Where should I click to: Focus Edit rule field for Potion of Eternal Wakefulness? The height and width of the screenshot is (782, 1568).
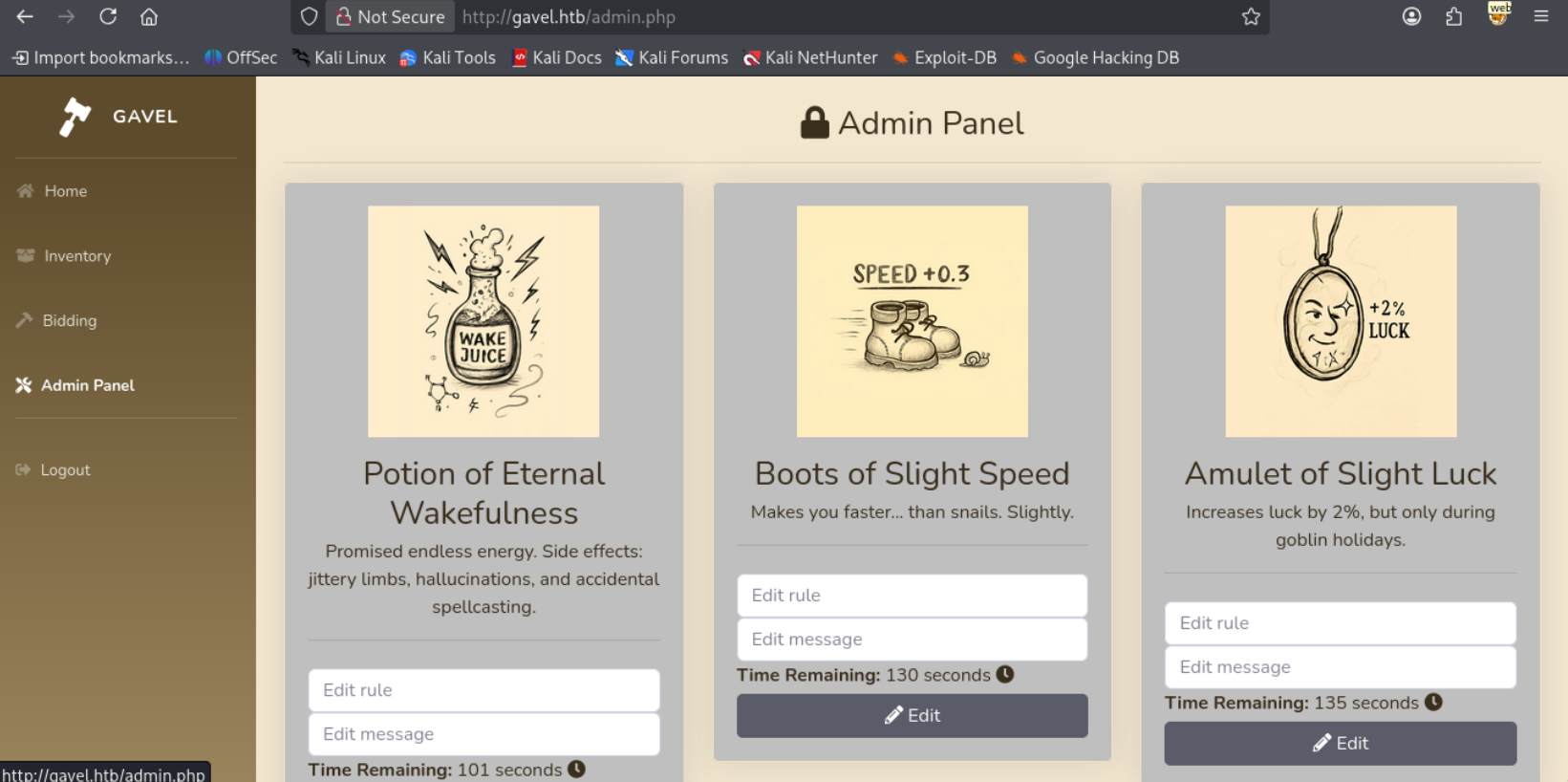pyautogui.click(x=483, y=690)
